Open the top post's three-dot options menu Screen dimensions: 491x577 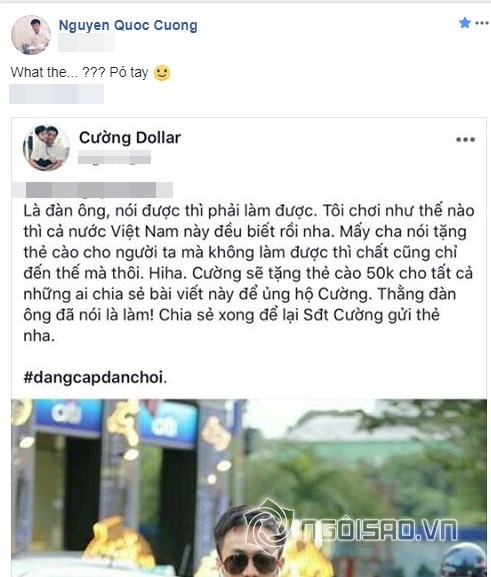[x=482, y=23]
